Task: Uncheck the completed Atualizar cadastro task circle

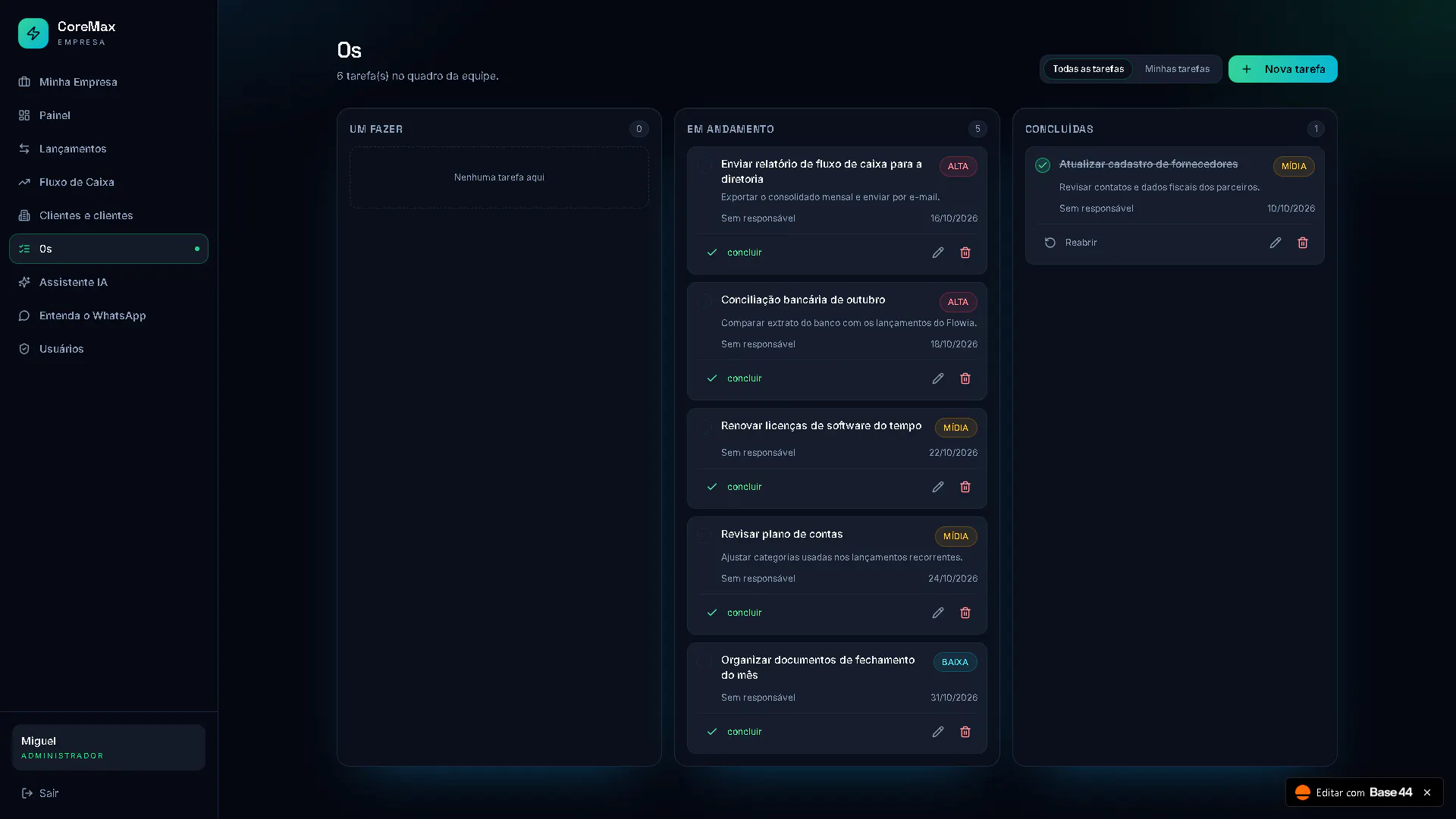Action: (x=1043, y=165)
